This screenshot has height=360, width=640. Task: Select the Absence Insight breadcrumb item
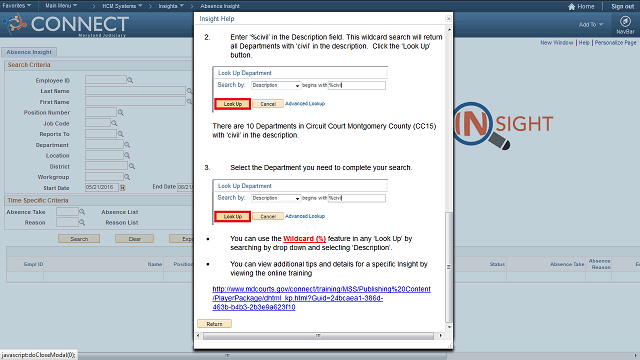pyautogui.click(x=220, y=6)
